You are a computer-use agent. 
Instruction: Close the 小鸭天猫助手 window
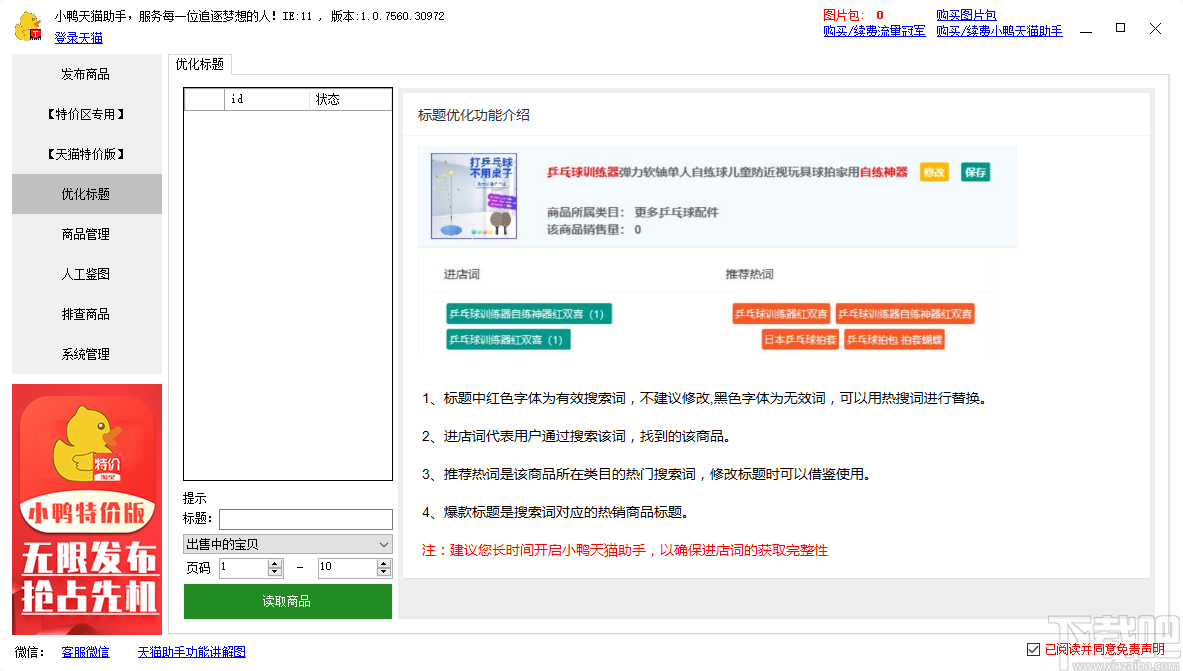tap(1155, 29)
